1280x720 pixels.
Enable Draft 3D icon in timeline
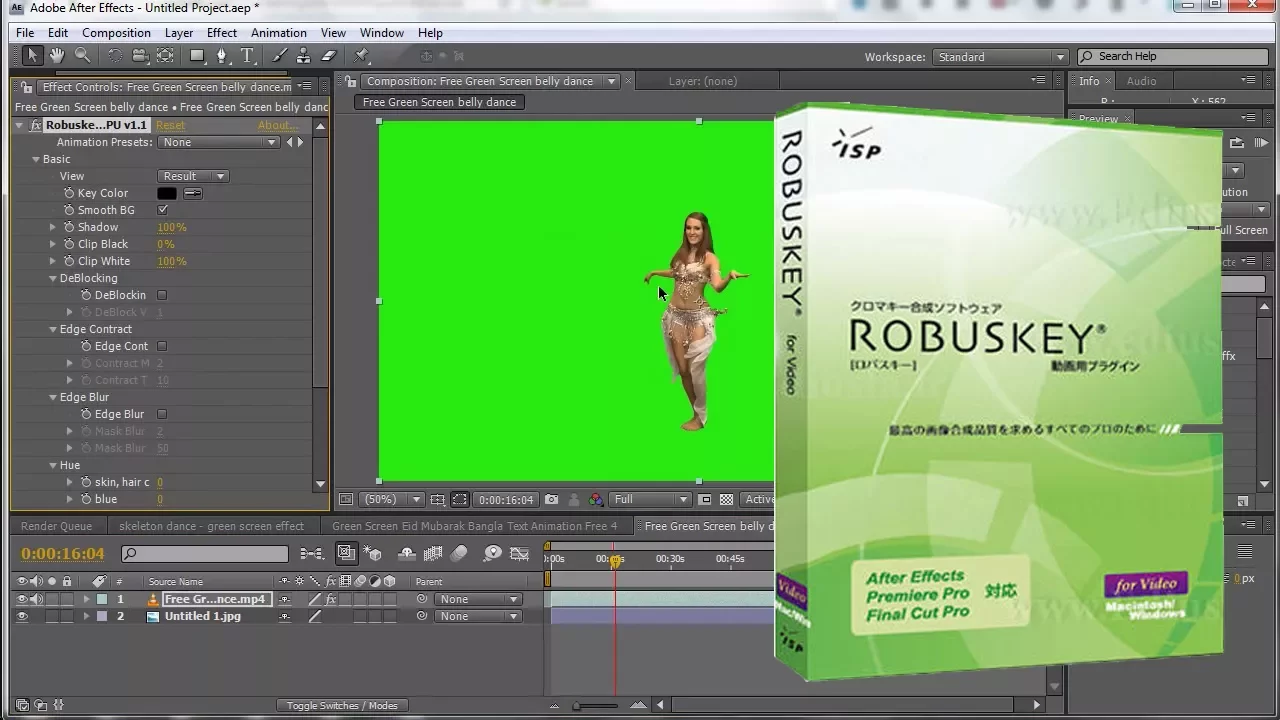click(x=373, y=553)
